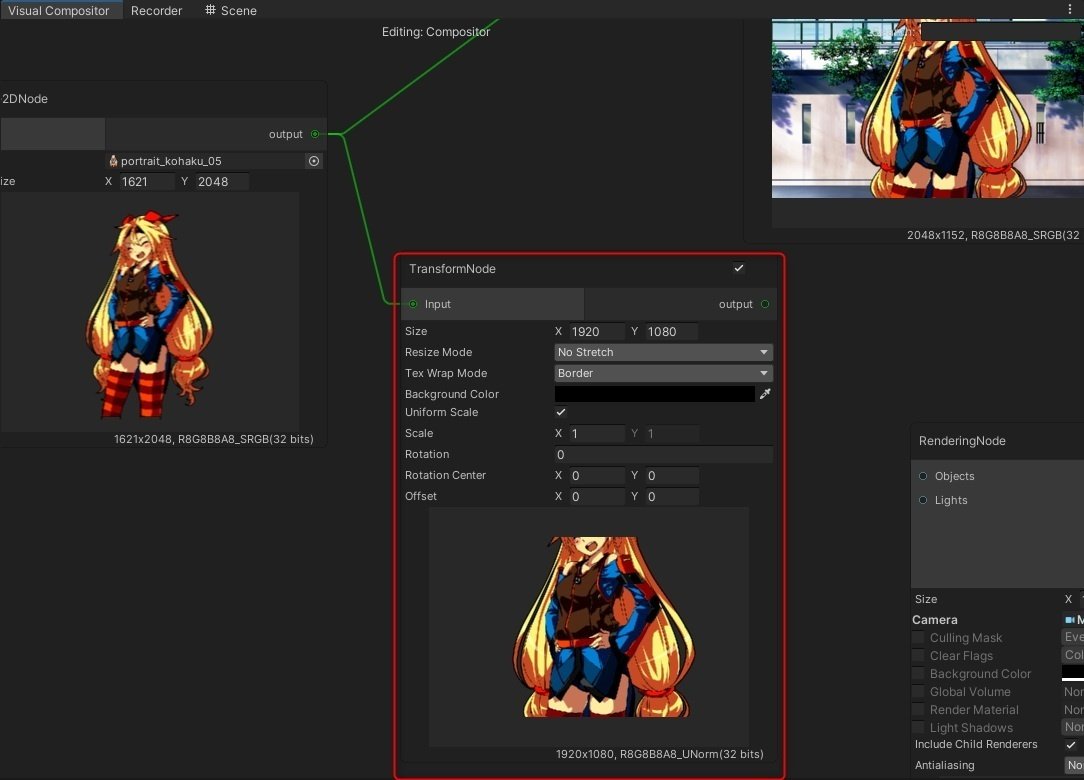The width and height of the screenshot is (1084, 780).
Task: Click the Offset Y field
Action: (671, 496)
